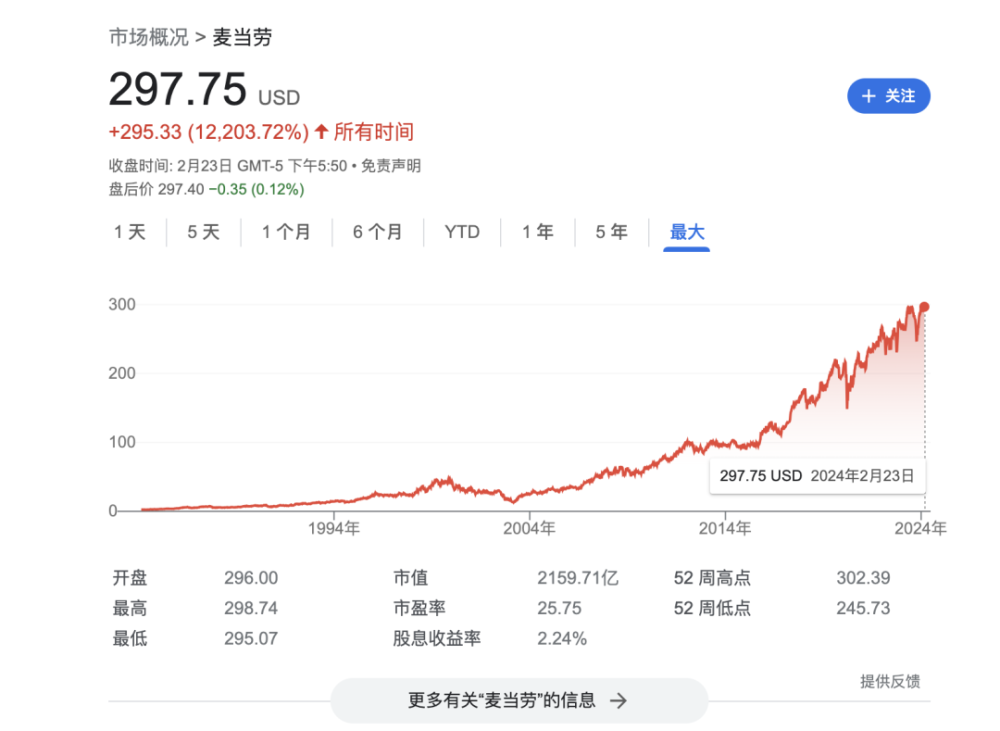Viewport: 1000px width, 731px height.
Task: Click the arrow icon in more-info button
Action: [619, 701]
